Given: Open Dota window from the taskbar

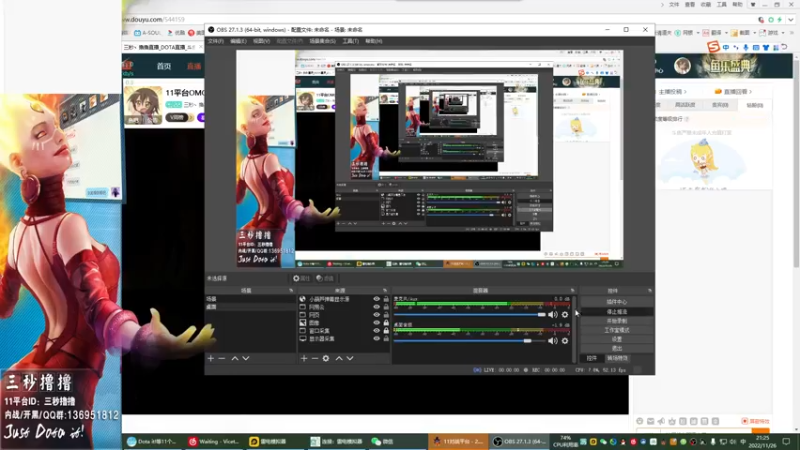Looking at the screenshot, I should [152, 441].
